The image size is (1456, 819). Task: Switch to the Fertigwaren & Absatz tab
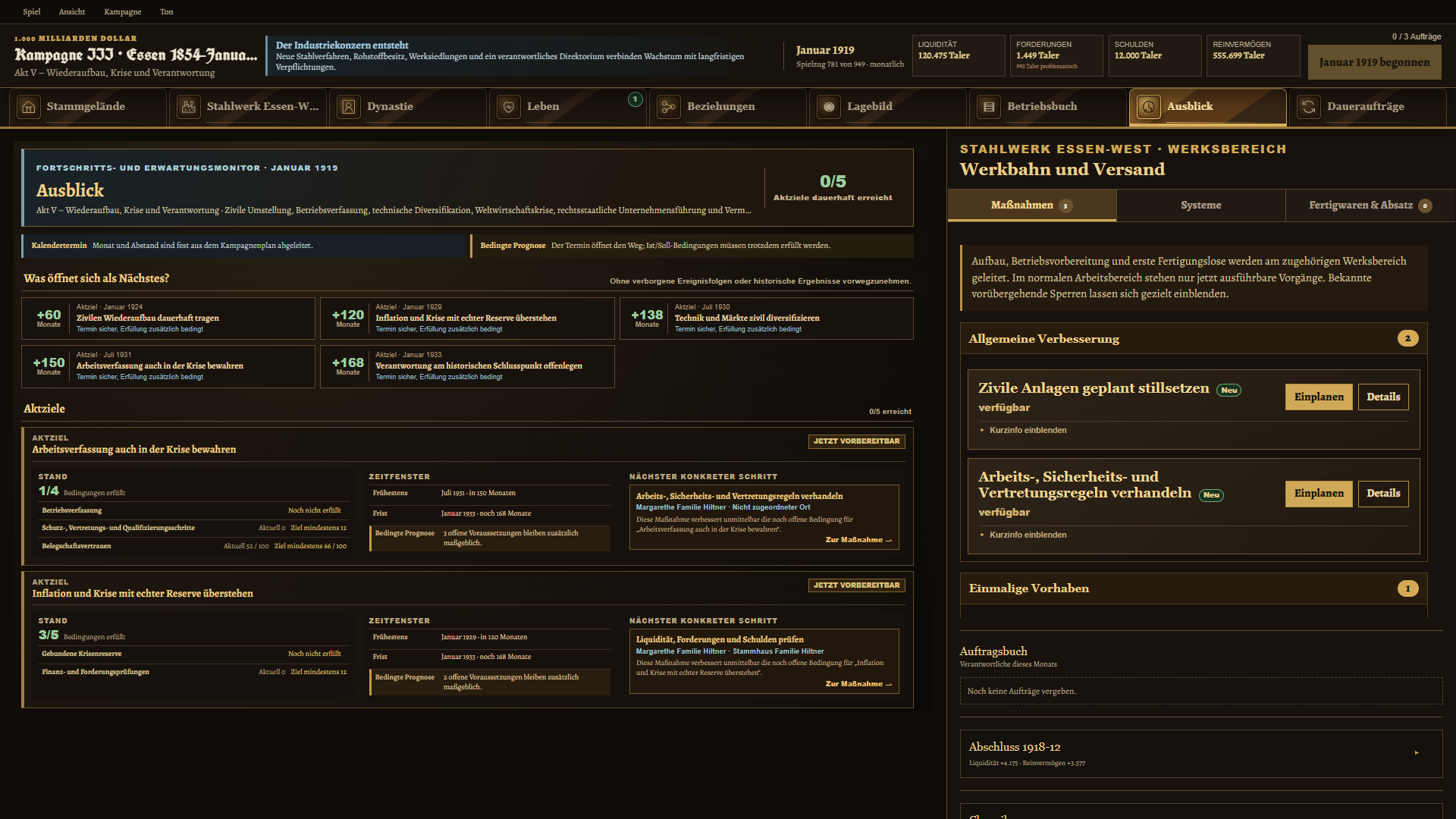point(1370,206)
